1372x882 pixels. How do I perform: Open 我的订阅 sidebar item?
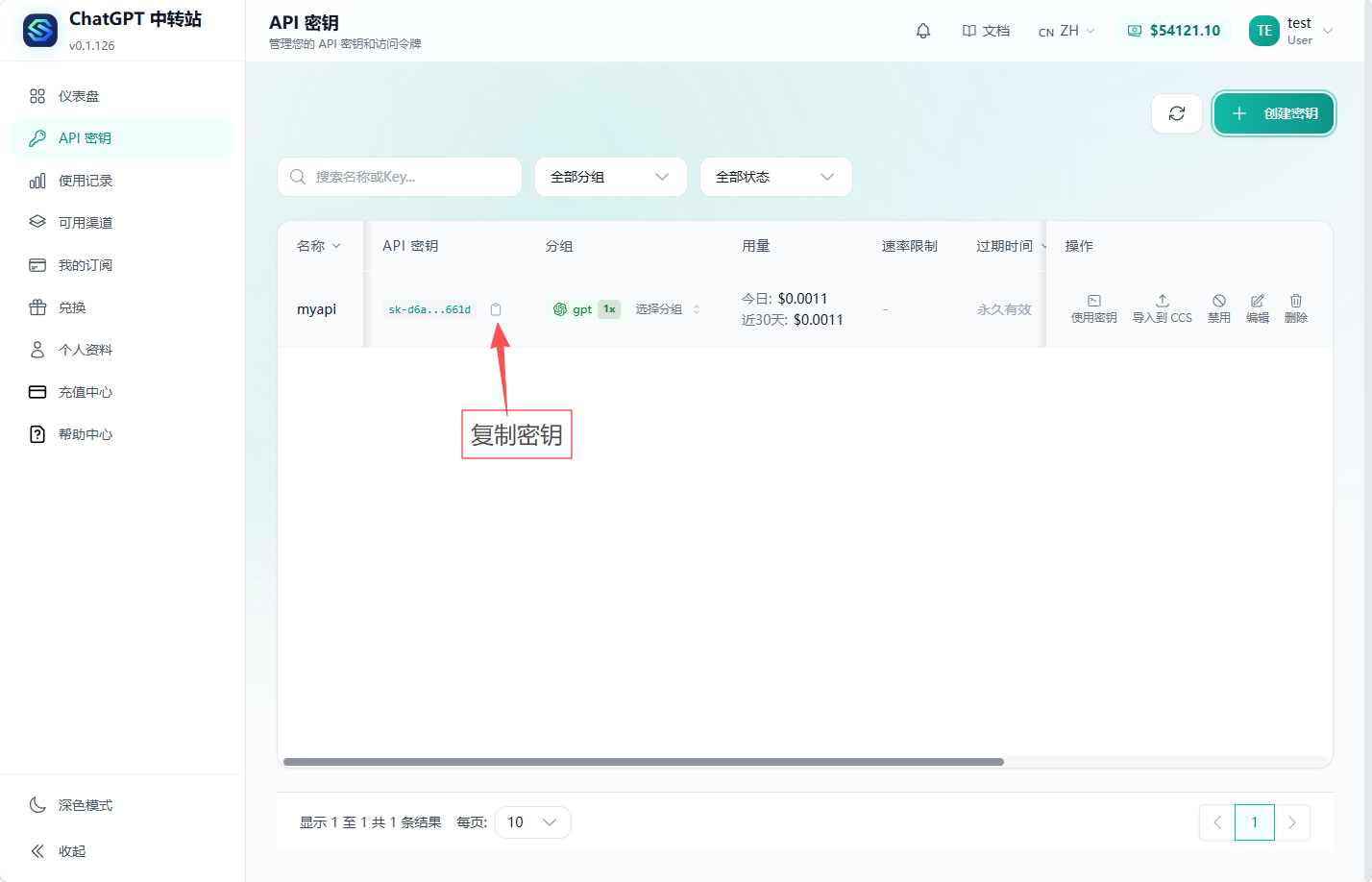[x=122, y=265]
